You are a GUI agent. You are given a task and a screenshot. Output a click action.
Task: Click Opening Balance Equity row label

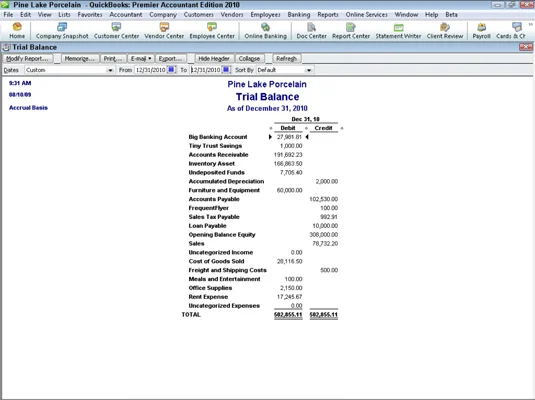point(222,234)
